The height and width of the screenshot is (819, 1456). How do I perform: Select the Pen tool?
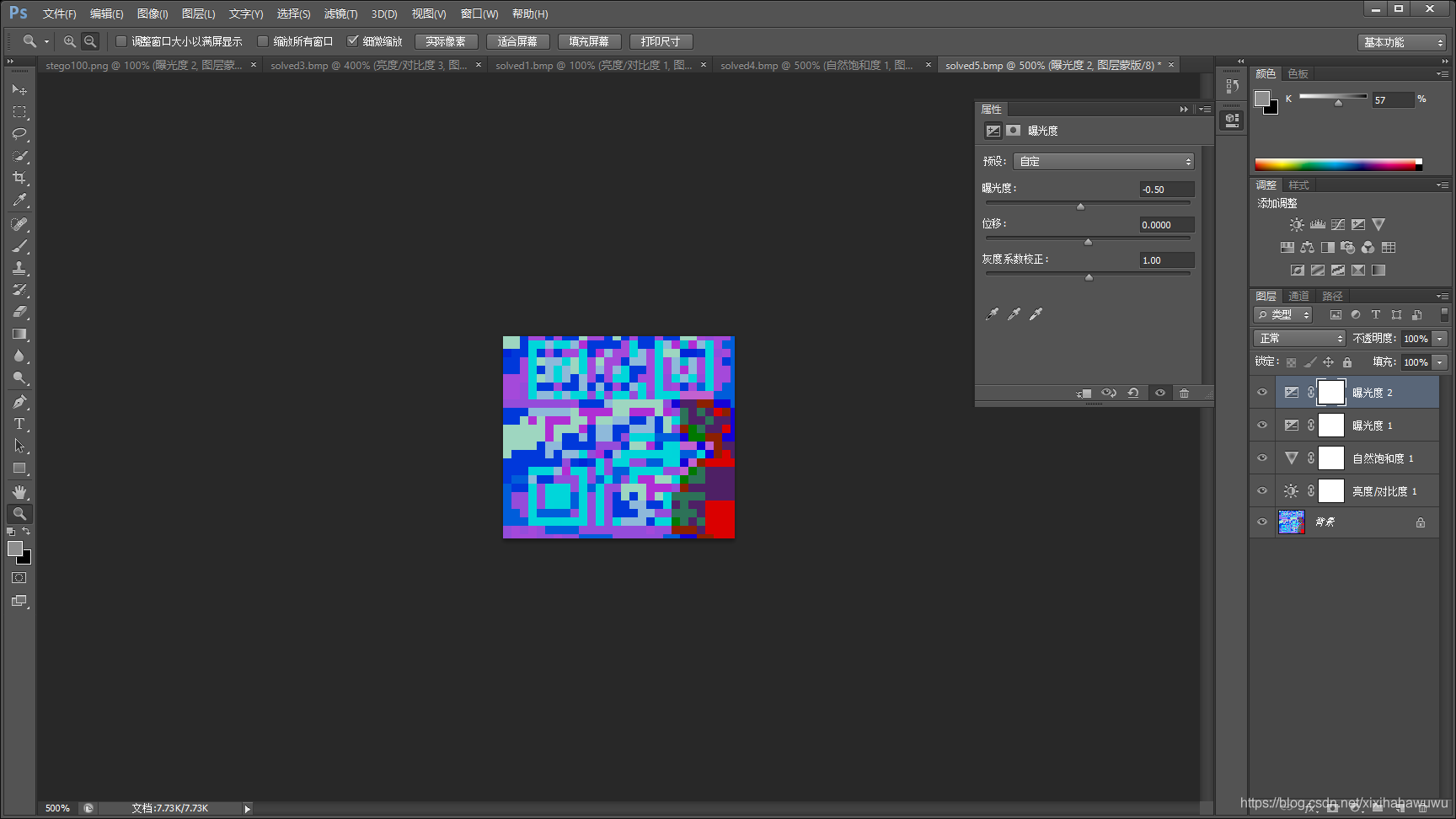pos(19,402)
